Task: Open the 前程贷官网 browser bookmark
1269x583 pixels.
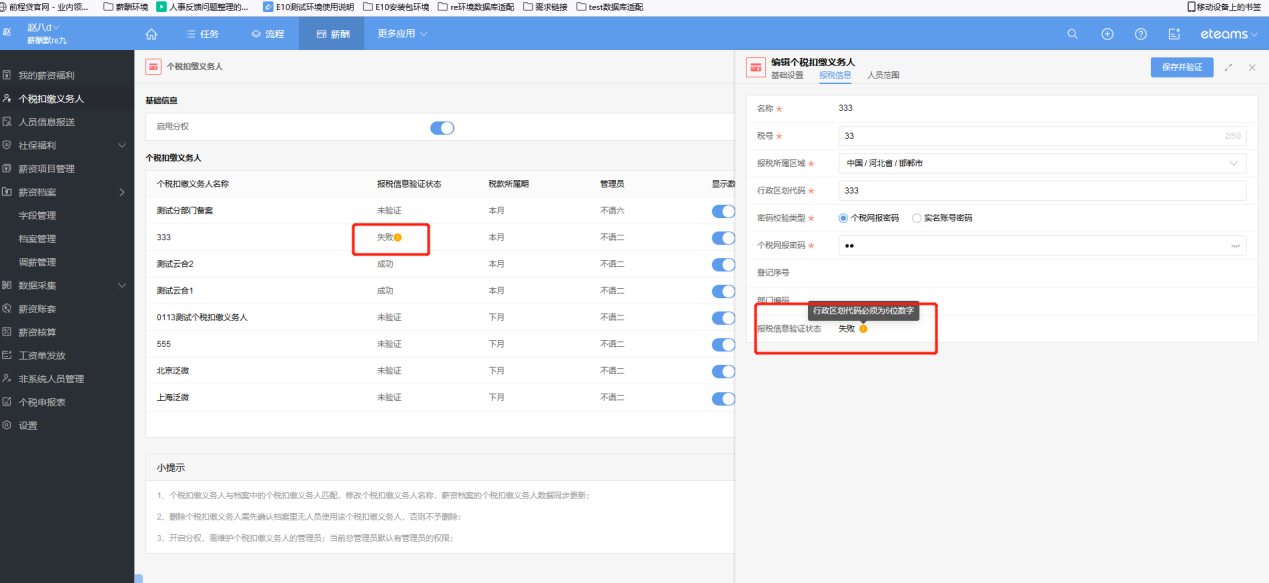Action: click(x=45, y=6)
